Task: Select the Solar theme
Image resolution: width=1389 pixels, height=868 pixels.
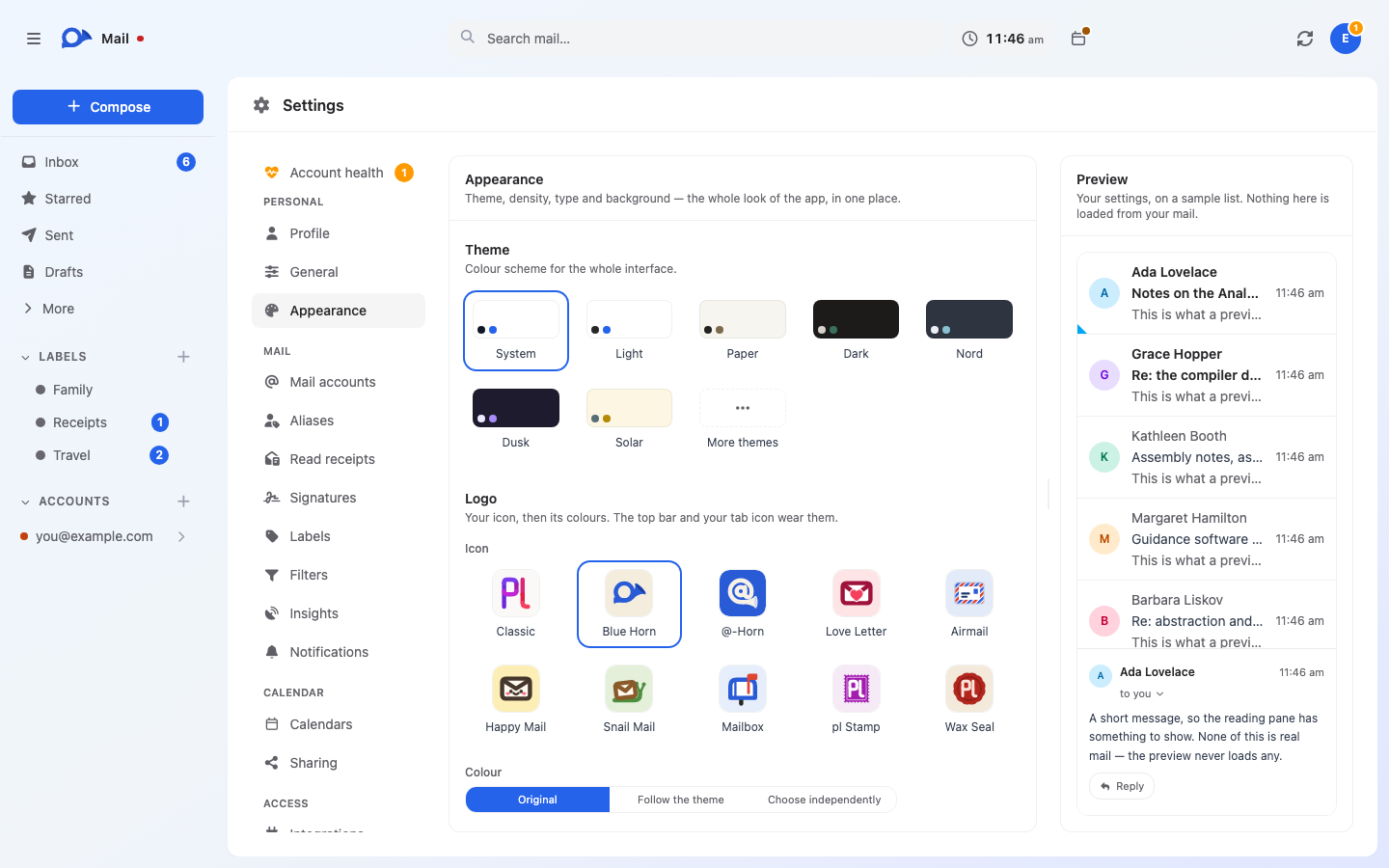Action: pos(629,420)
